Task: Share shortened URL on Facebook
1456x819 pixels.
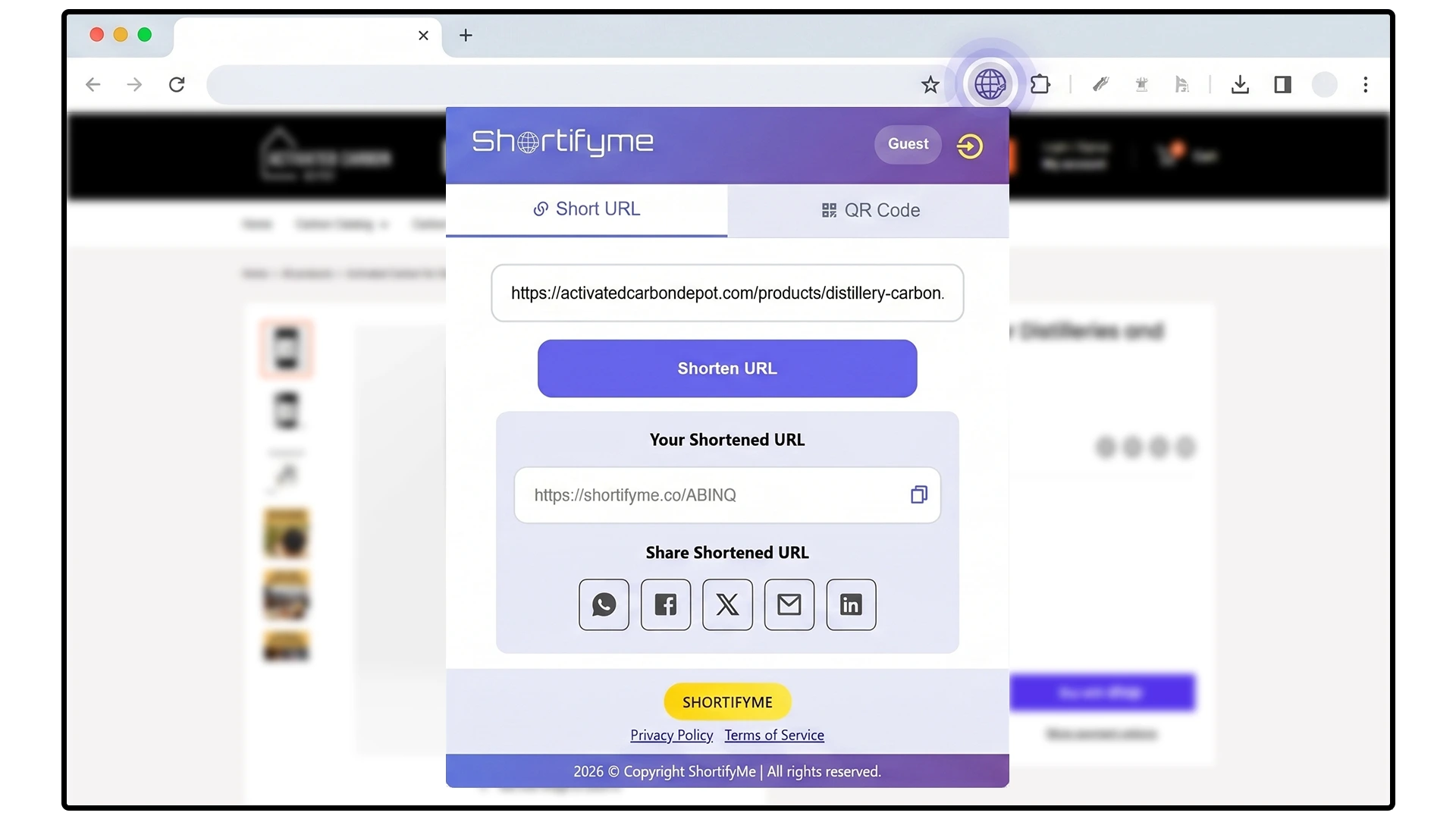Action: click(x=666, y=604)
